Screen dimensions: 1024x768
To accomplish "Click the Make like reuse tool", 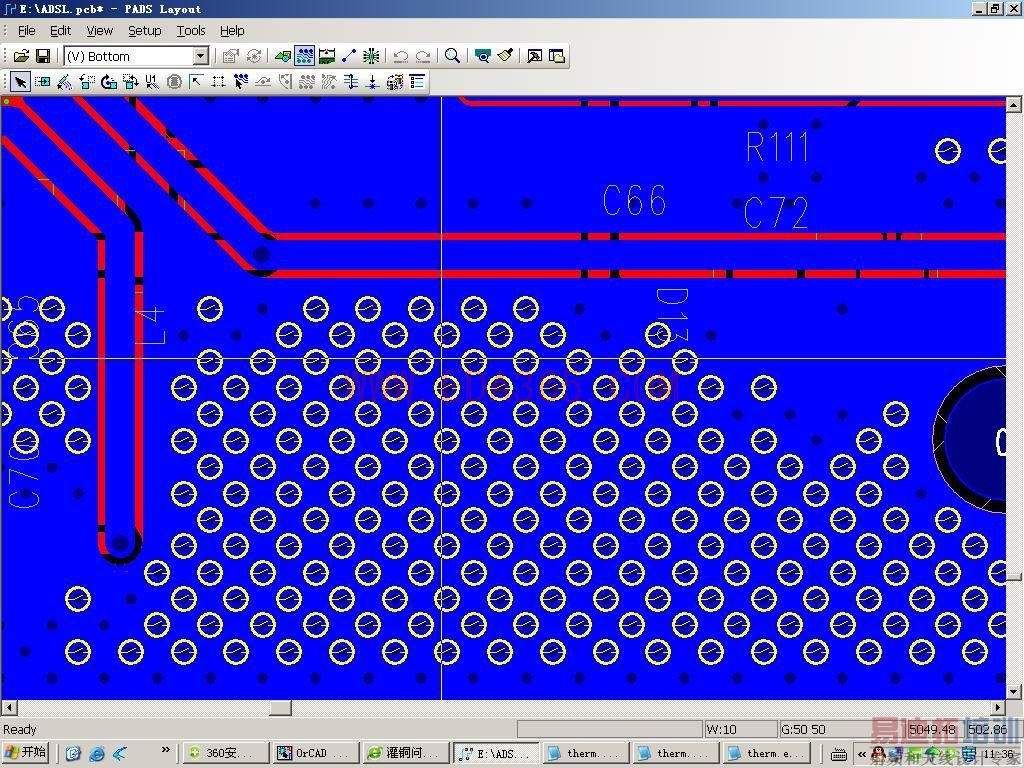I will [394, 82].
